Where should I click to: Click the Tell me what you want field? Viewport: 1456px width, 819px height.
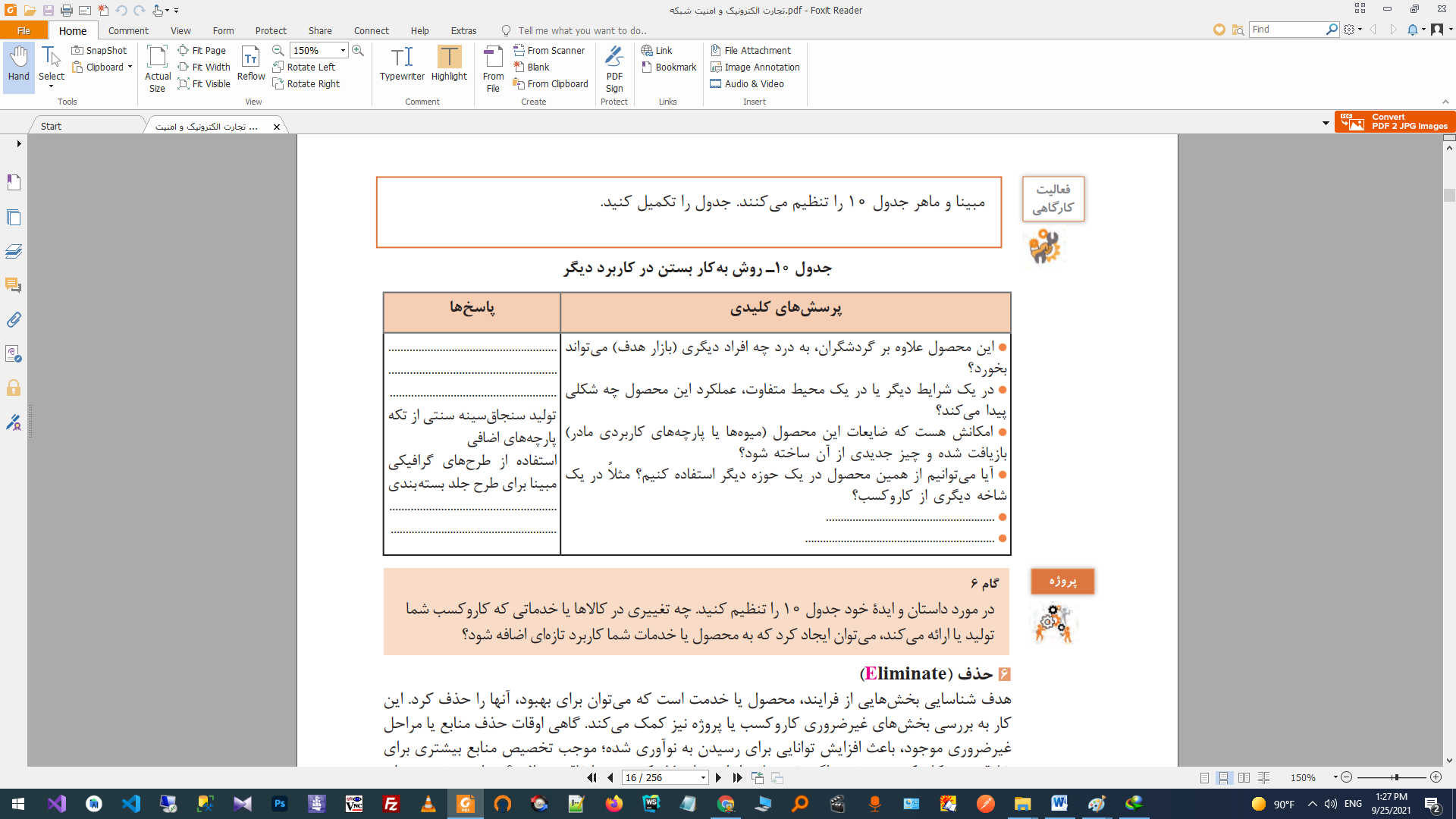582,30
